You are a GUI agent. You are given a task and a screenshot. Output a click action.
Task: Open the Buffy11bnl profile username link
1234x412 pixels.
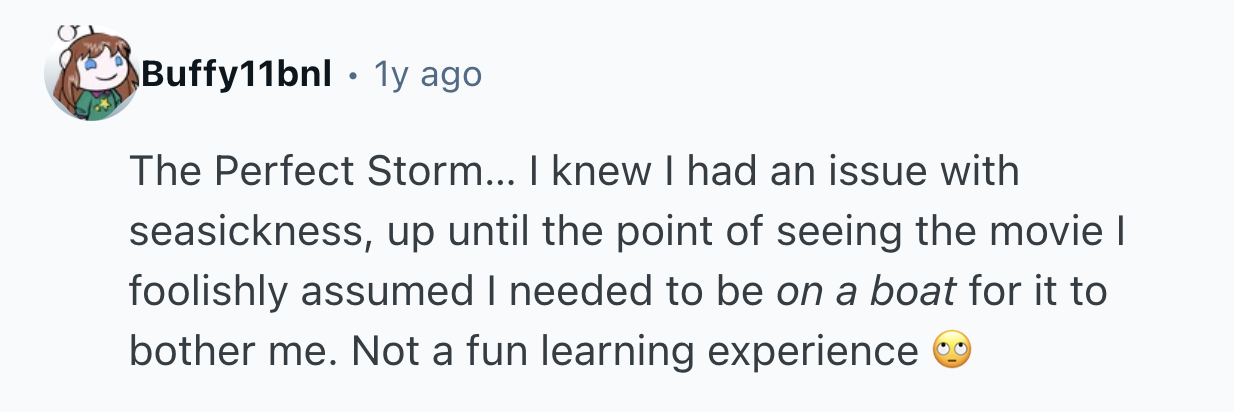pos(236,74)
